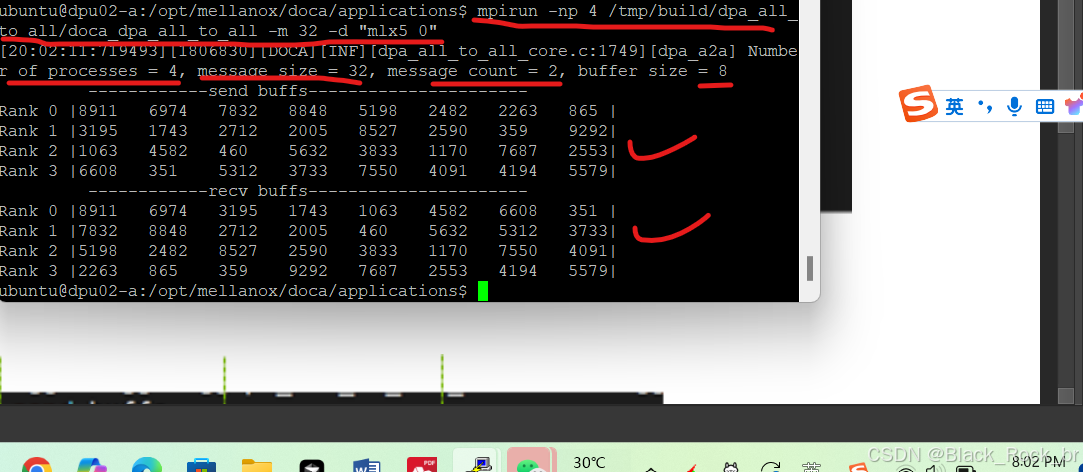
Task: Open the 30°C weather widget
Action: click(589, 462)
